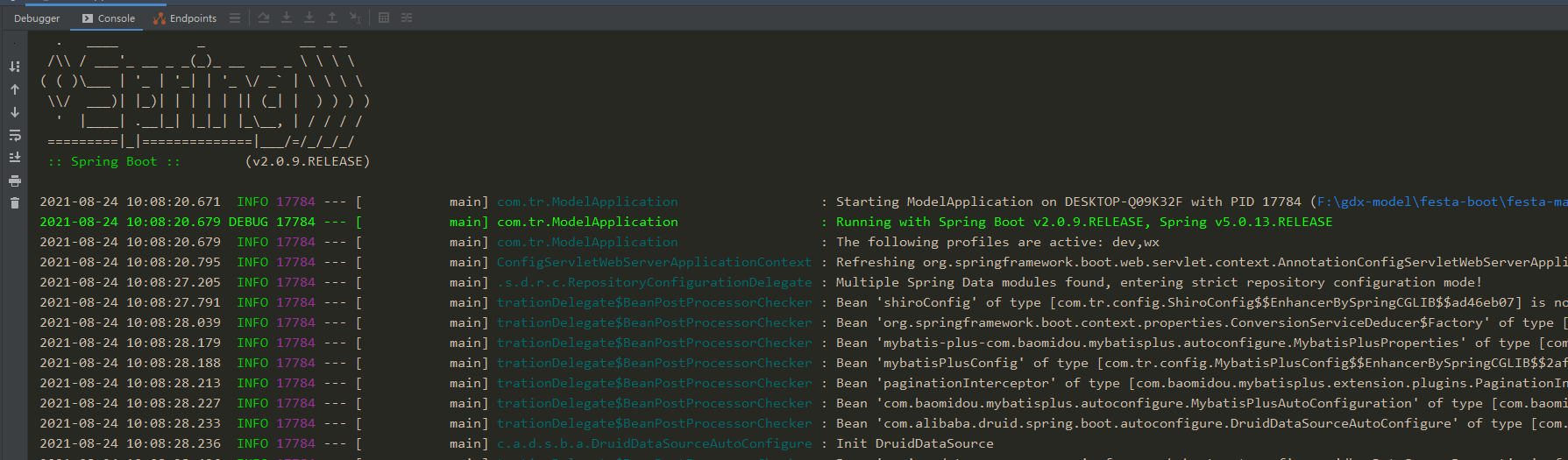The image size is (1568, 460).
Task: Click the Run to Cursor icon
Action: (355, 18)
